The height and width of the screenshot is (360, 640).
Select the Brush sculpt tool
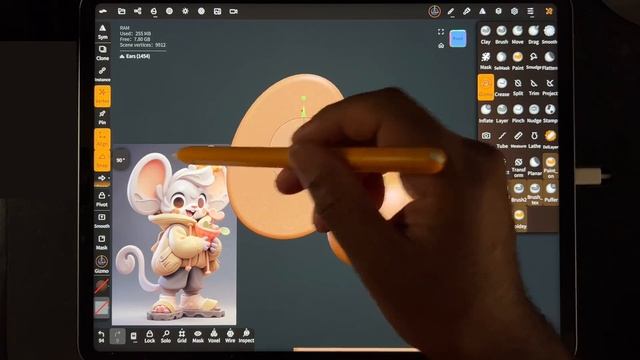pyautogui.click(x=501, y=35)
